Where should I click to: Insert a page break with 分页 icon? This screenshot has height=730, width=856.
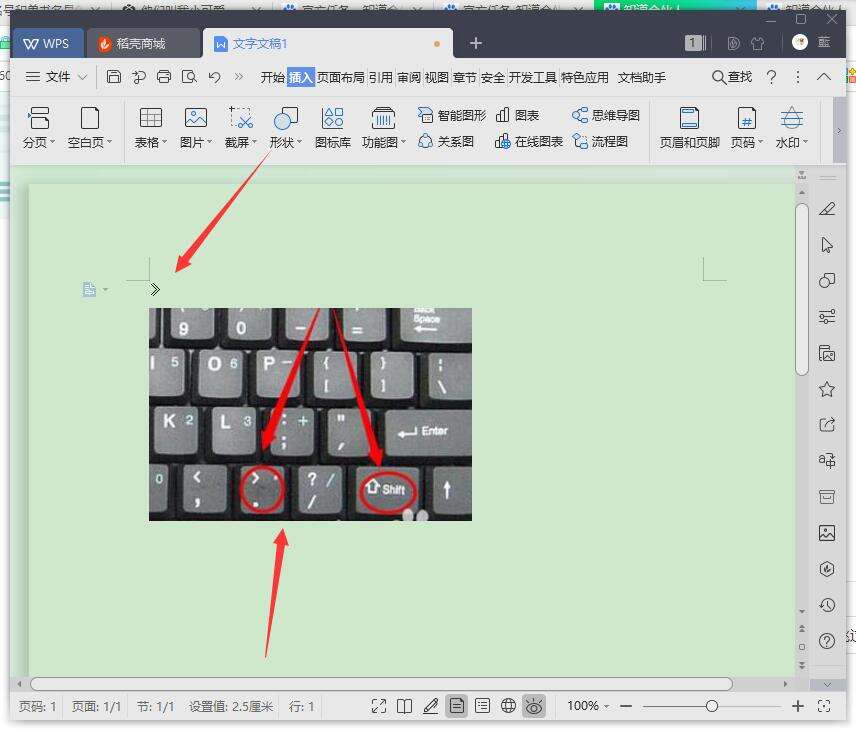pyautogui.click(x=39, y=127)
